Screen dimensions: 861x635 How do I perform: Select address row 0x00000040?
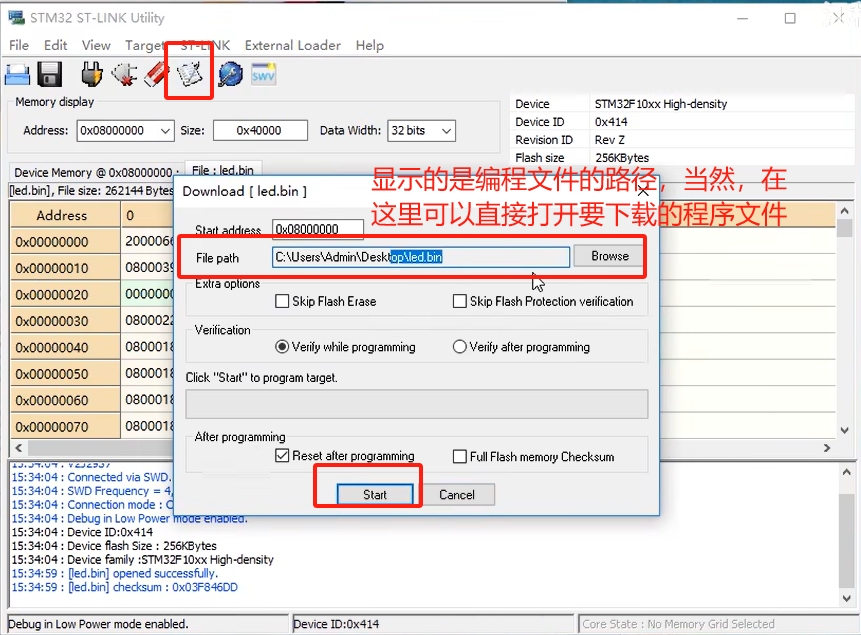coord(65,347)
